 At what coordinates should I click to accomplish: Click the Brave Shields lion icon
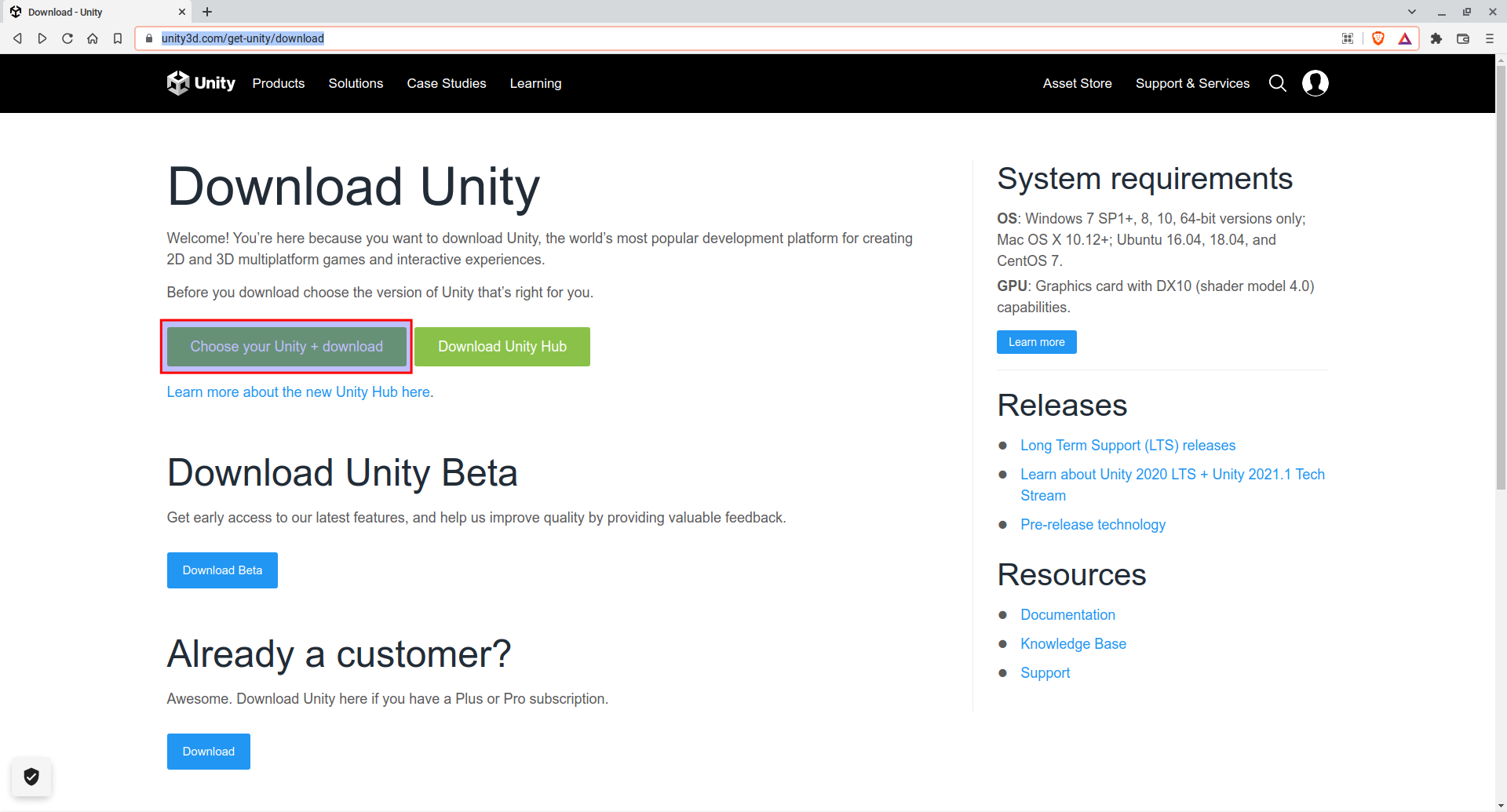(x=1378, y=38)
